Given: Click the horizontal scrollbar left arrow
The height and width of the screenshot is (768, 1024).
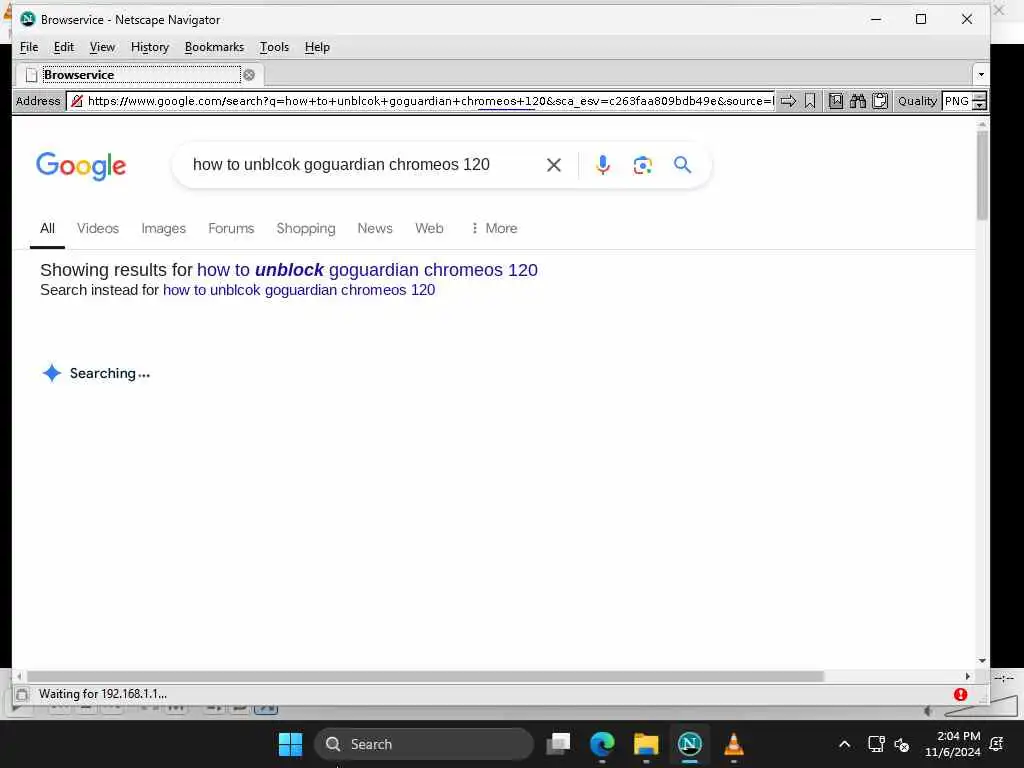Looking at the screenshot, I should click(20, 677).
